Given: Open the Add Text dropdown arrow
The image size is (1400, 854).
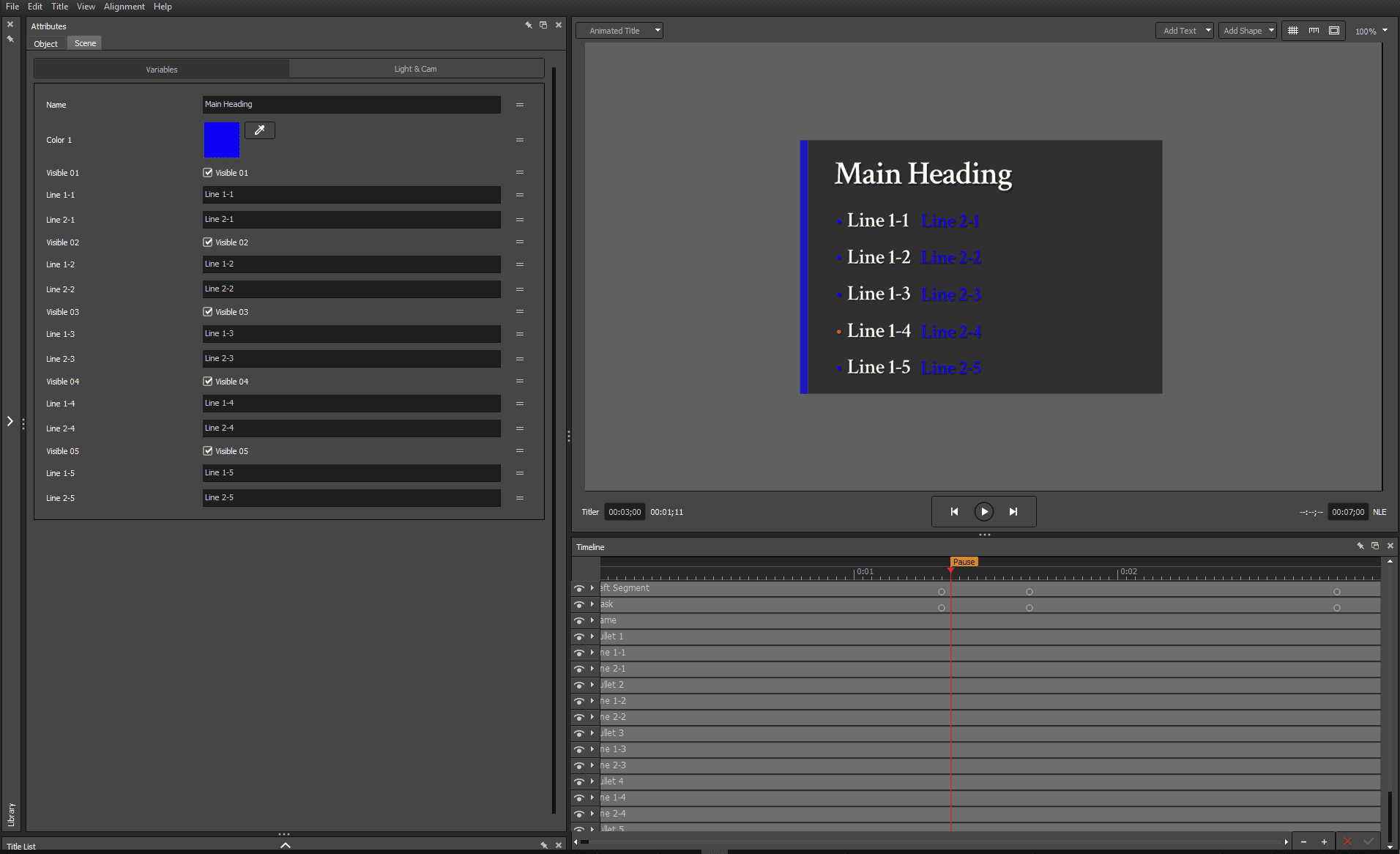Looking at the screenshot, I should coord(1207,31).
